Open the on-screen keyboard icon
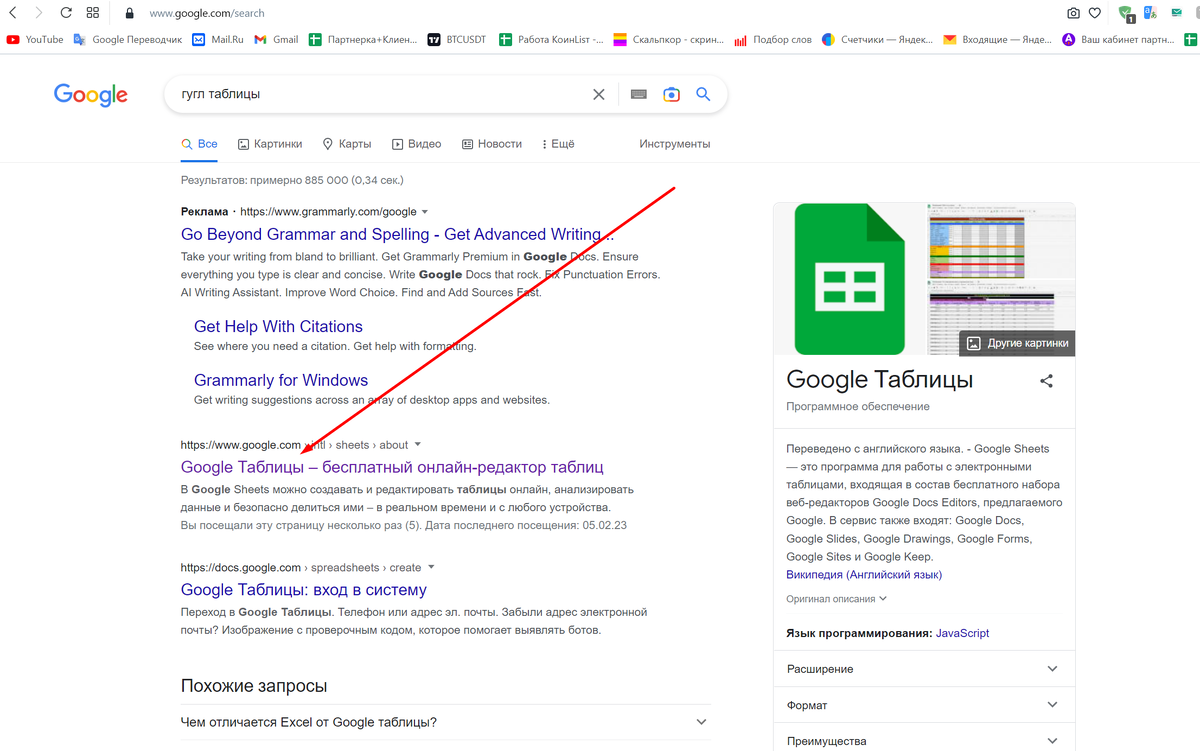Viewport: 1200px width, 751px height. pos(639,94)
